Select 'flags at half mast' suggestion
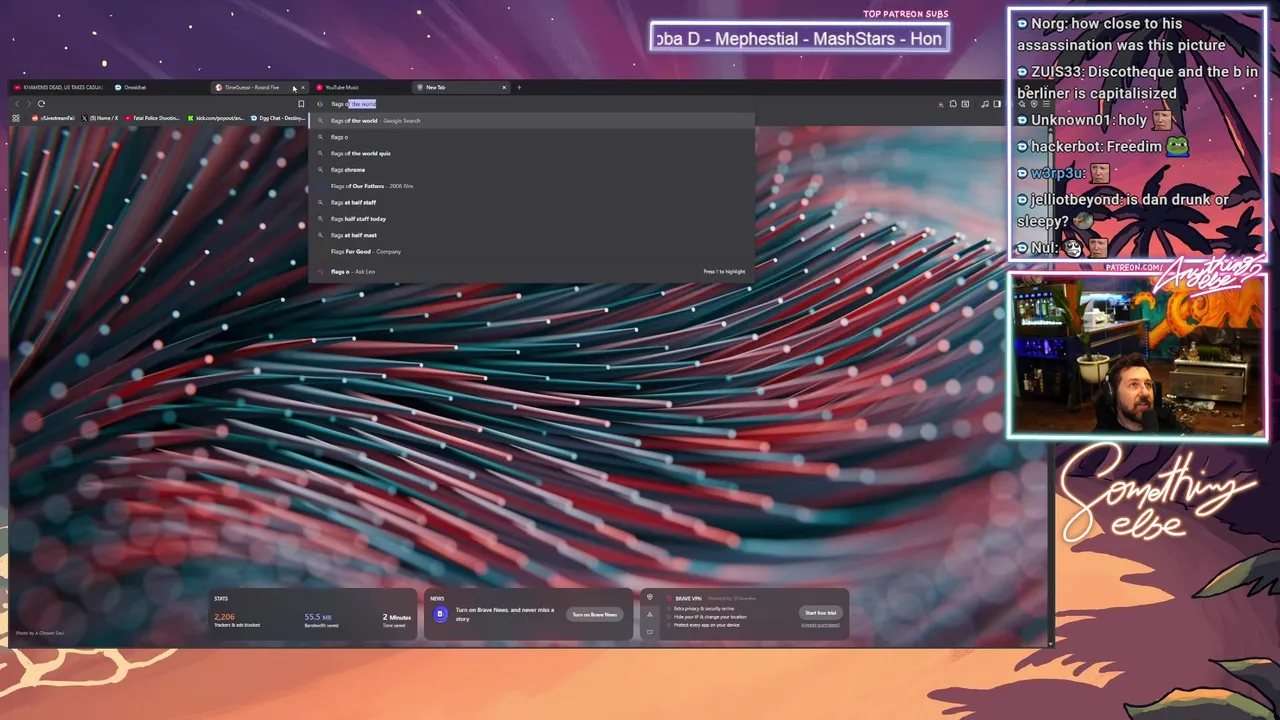 [x=531, y=235]
